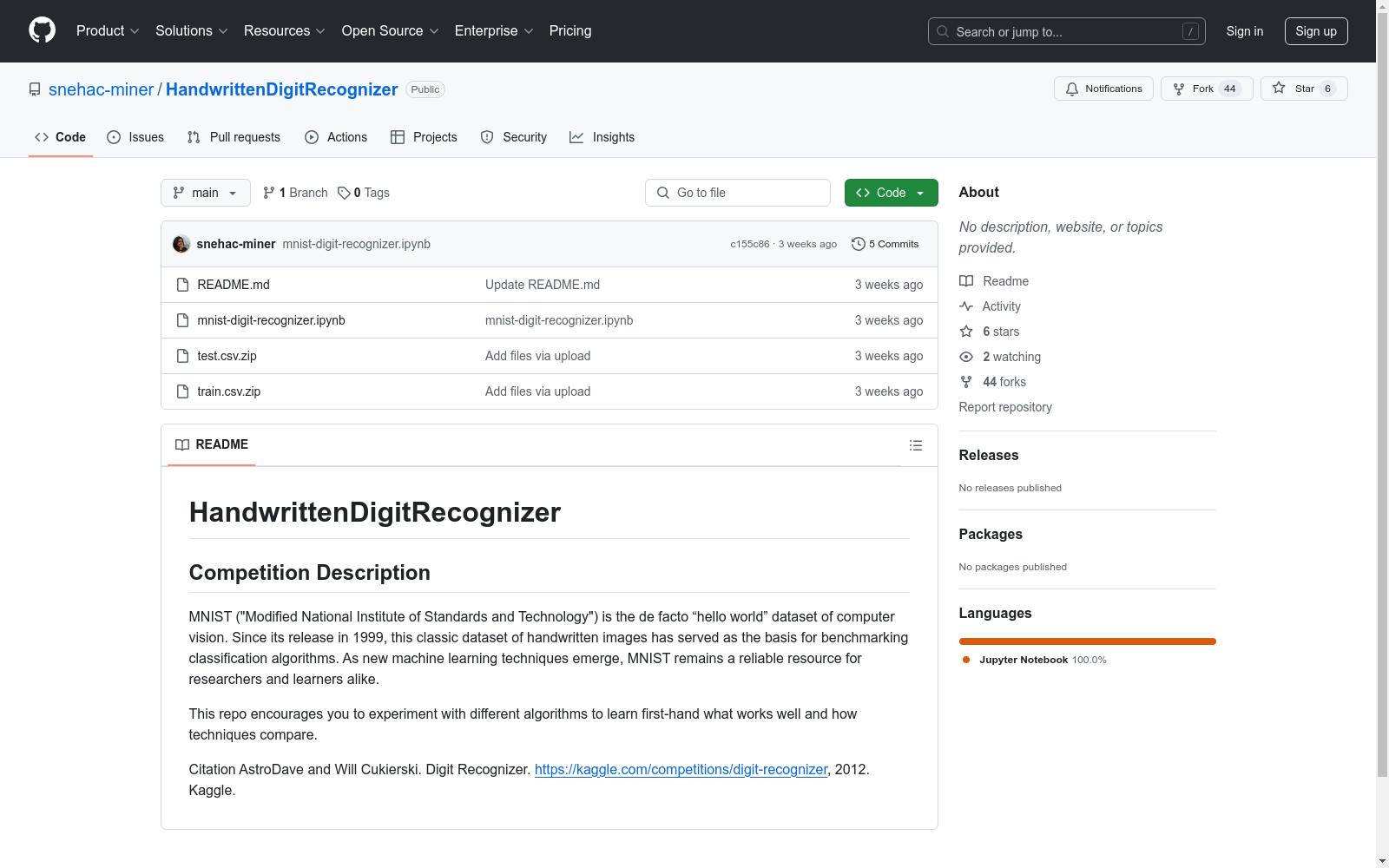Open the train.csv.zip file

click(x=229, y=391)
